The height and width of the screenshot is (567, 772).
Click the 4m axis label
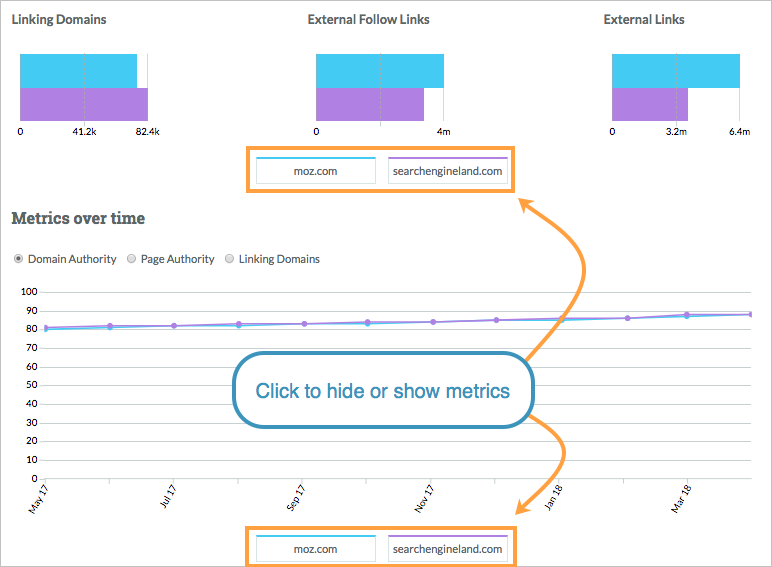444,131
